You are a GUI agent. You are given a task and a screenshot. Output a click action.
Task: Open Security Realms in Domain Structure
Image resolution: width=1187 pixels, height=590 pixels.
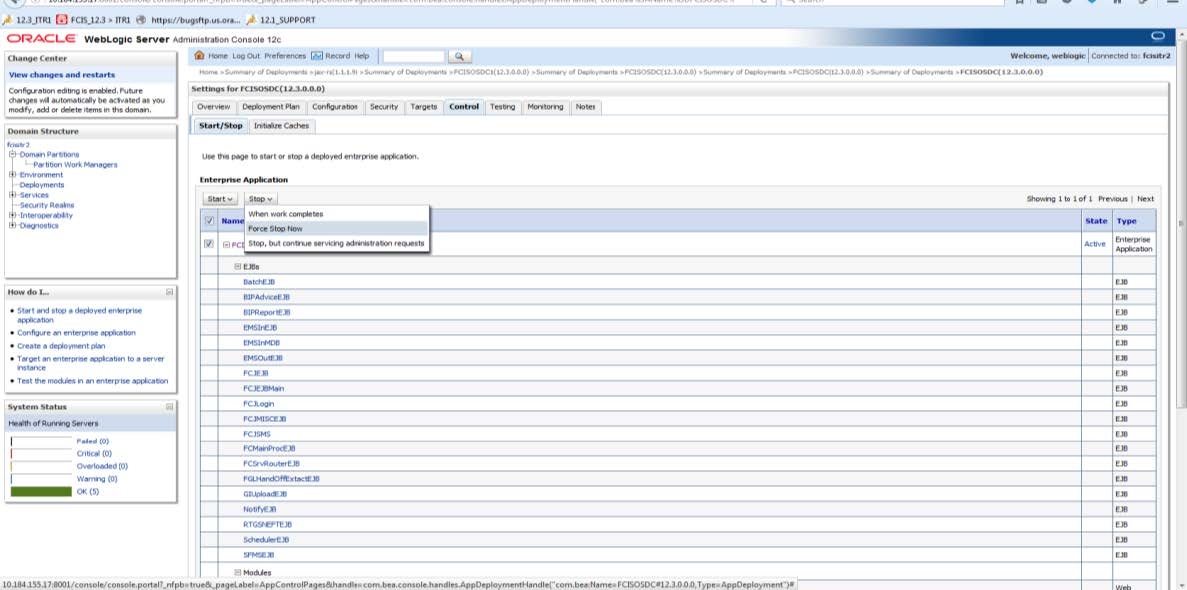47,205
